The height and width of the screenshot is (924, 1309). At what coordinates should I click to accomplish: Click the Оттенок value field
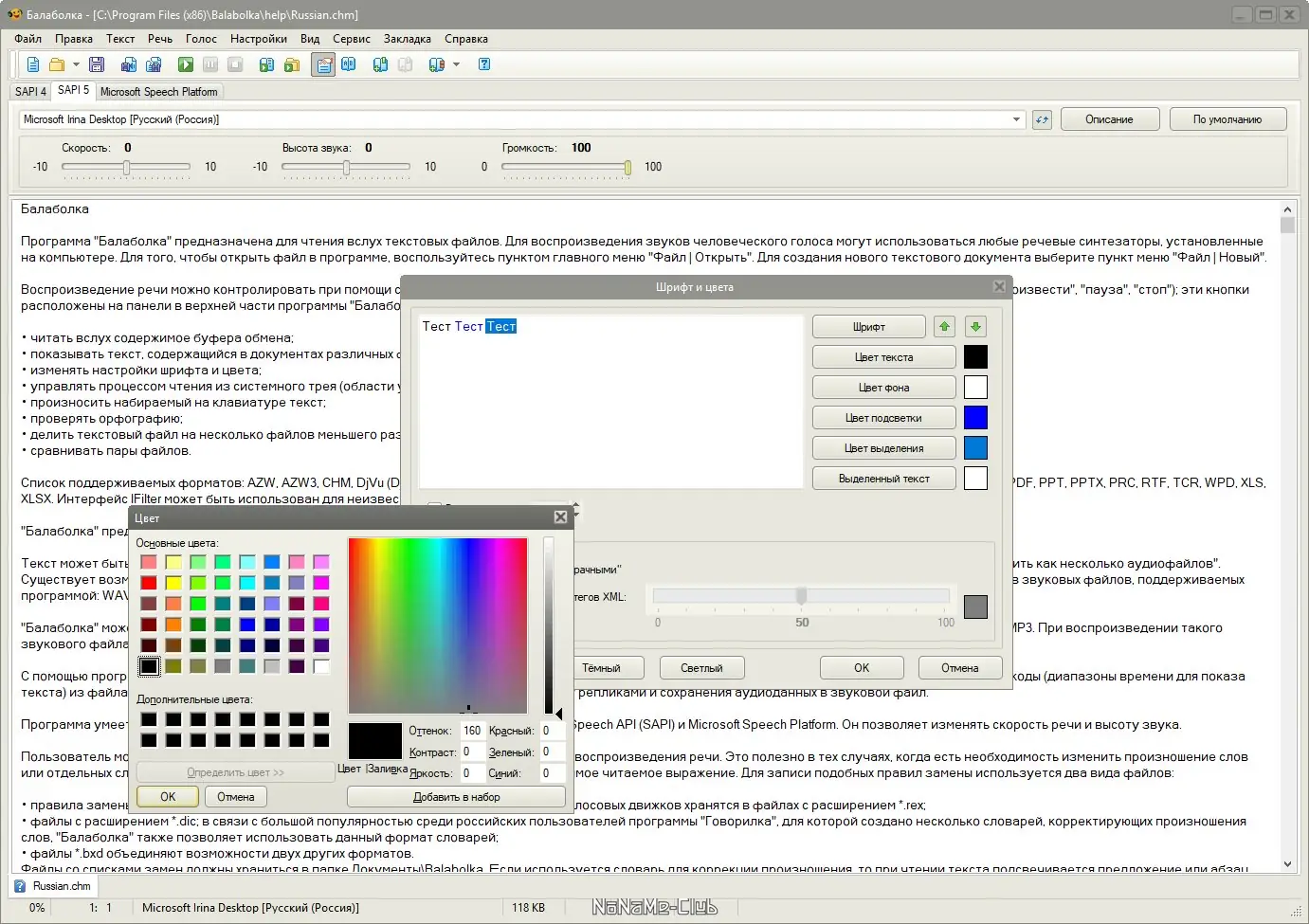pos(471,731)
